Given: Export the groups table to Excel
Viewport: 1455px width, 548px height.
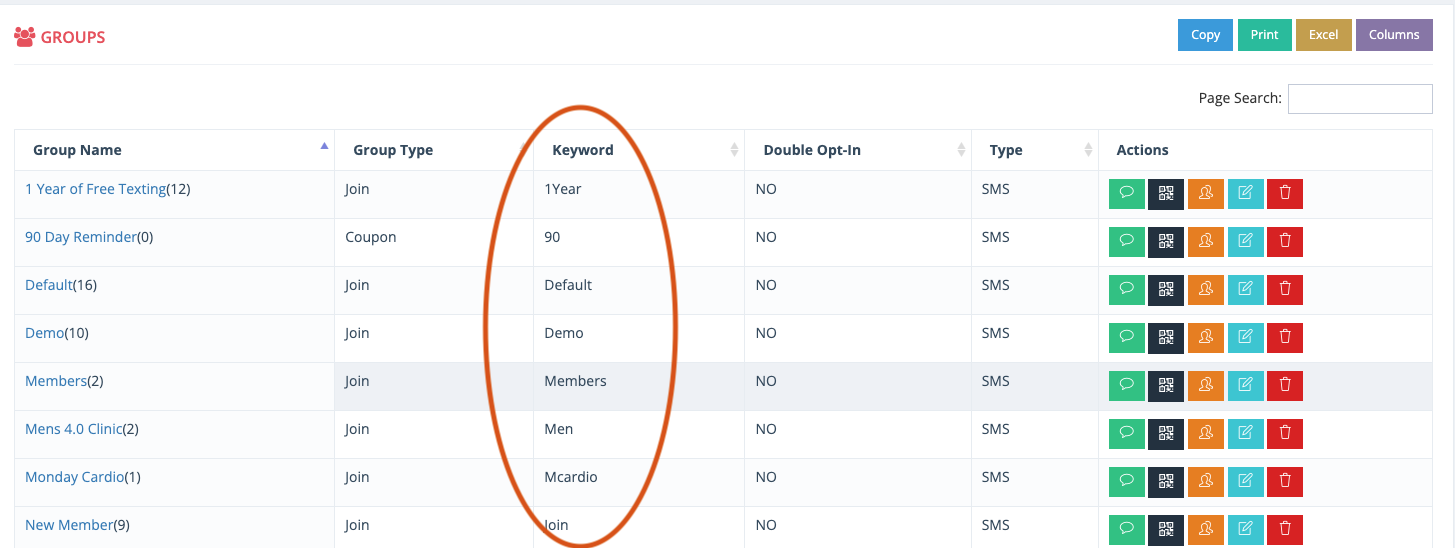Looking at the screenshot, I should tap(1323, 35).
